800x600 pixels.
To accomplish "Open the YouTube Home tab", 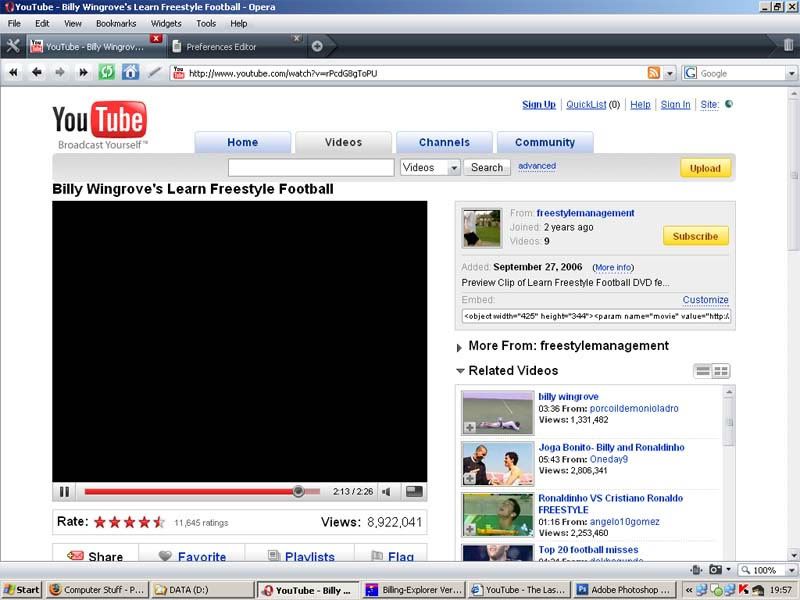I will click(243, 142).
